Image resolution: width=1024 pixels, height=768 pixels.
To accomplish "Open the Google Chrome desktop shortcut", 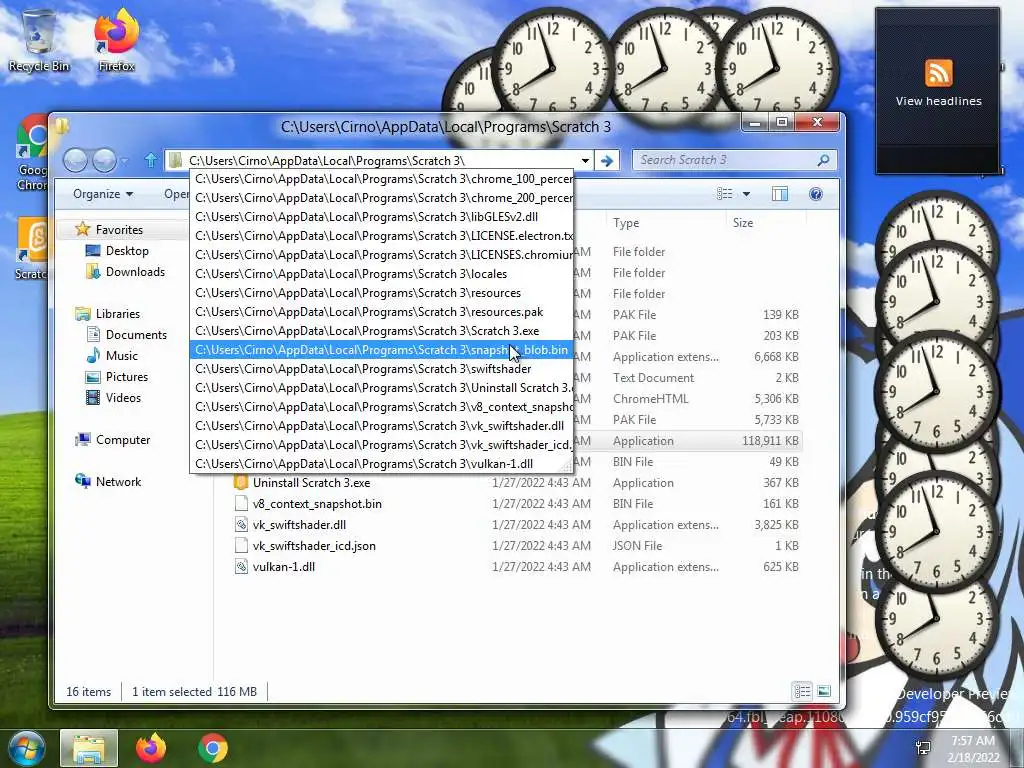I will 31,153.
